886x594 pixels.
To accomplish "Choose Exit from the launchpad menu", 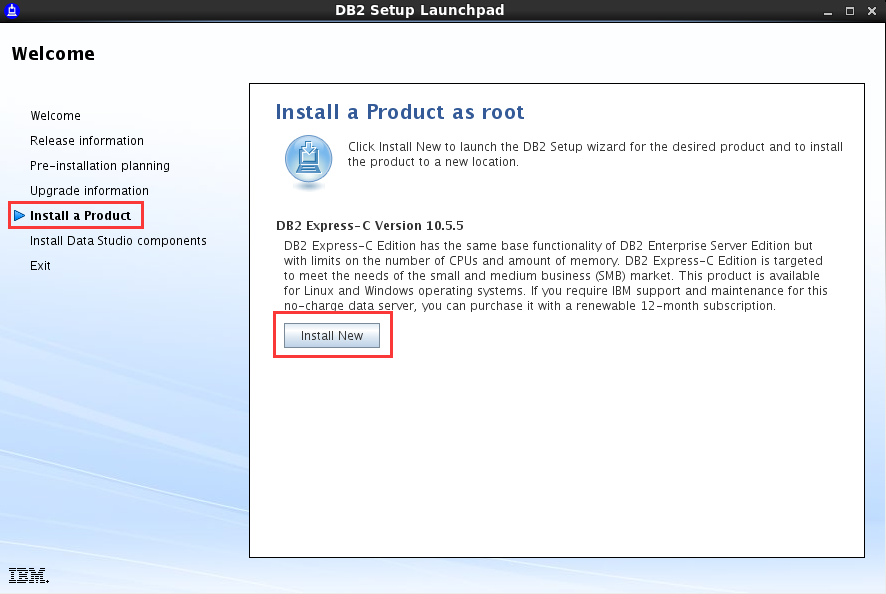I will pyautogui.click(x=40, y=266).
